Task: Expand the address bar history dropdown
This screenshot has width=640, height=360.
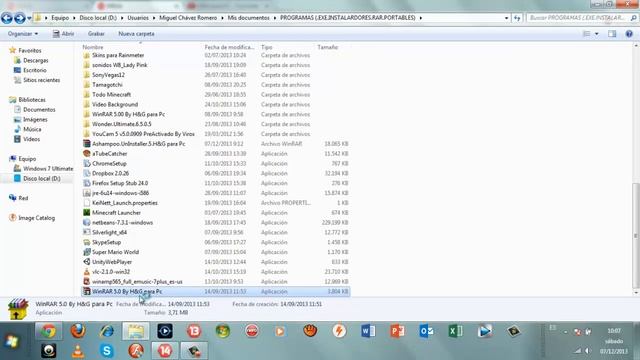Action: [507, 18]
